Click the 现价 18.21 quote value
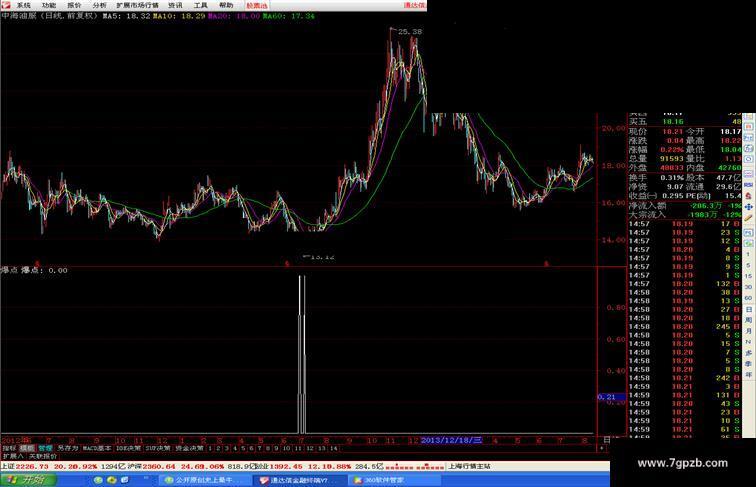756x487 pixels. (671, 131)
